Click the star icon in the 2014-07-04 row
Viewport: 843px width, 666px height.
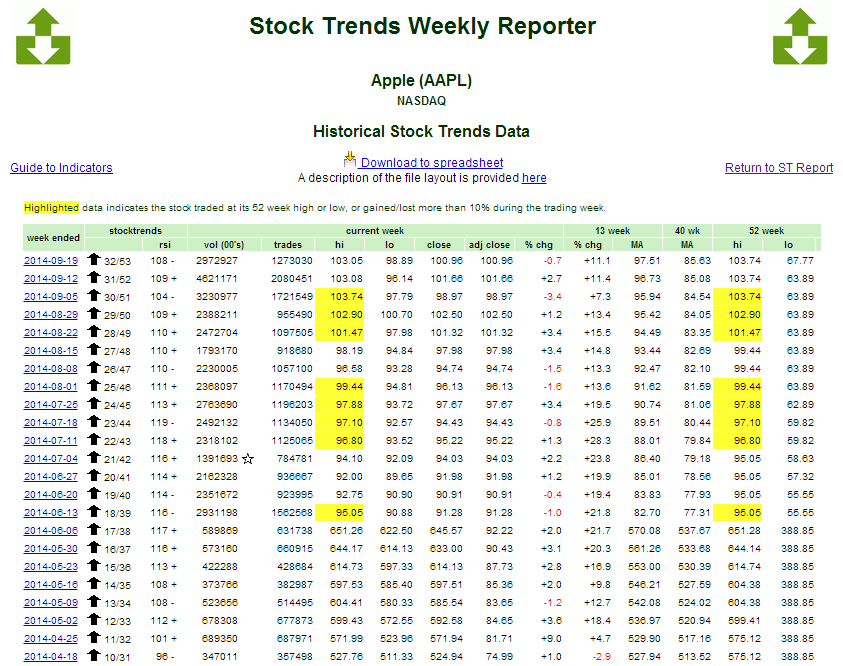click(x=248, y=459)
